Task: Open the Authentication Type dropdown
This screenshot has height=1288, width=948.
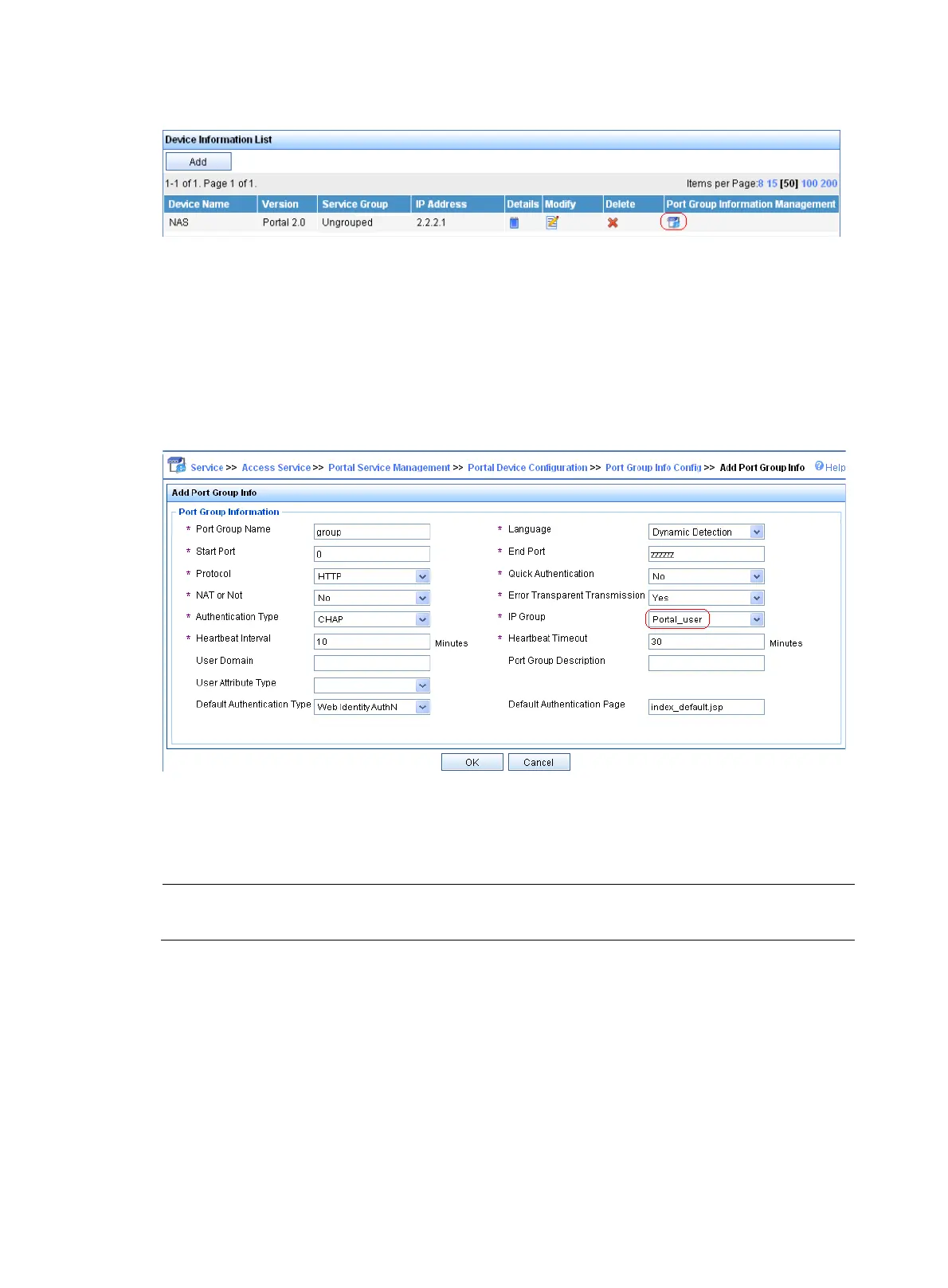Action: (x=372, y=619)
